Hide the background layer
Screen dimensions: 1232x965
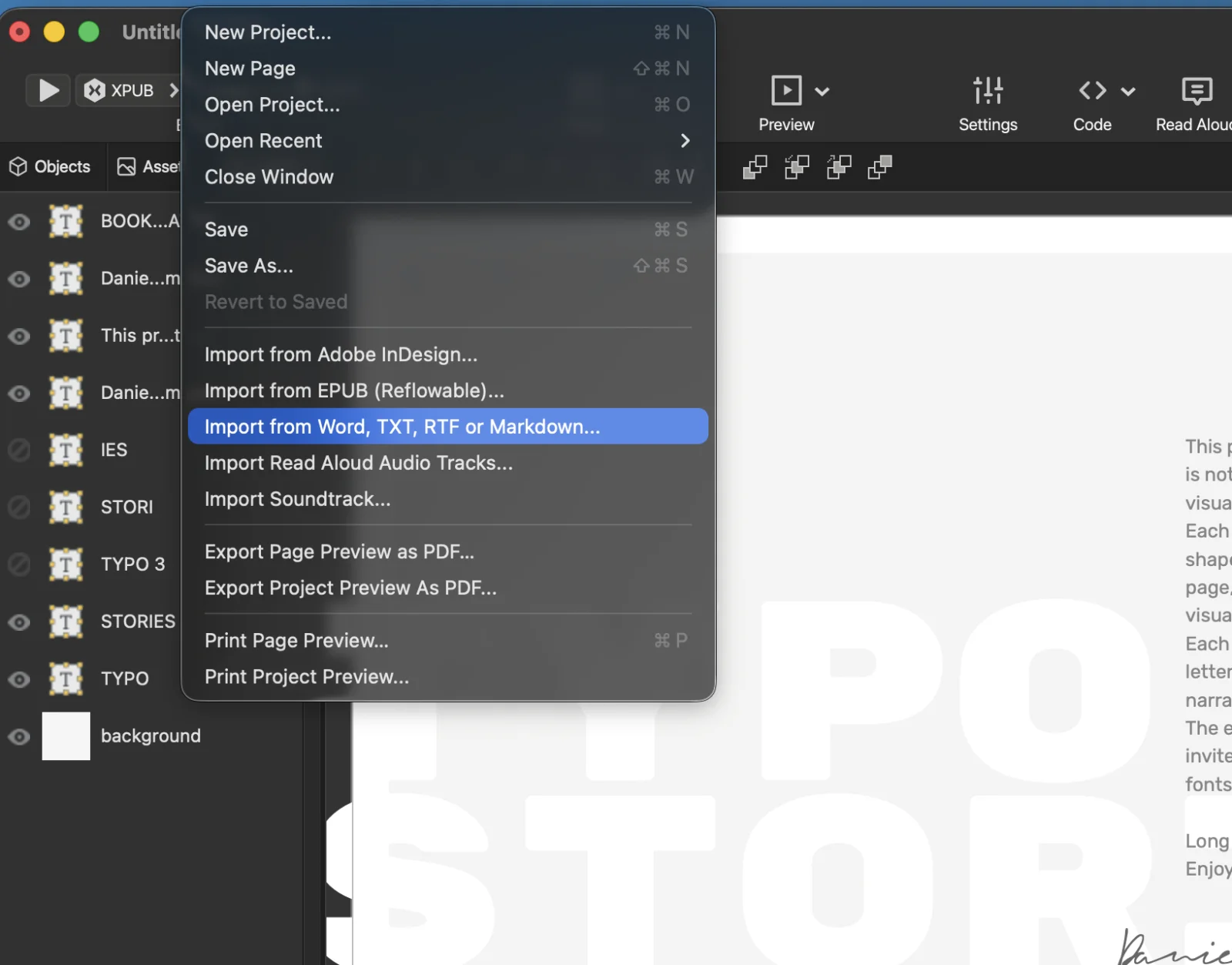point(19,736)
